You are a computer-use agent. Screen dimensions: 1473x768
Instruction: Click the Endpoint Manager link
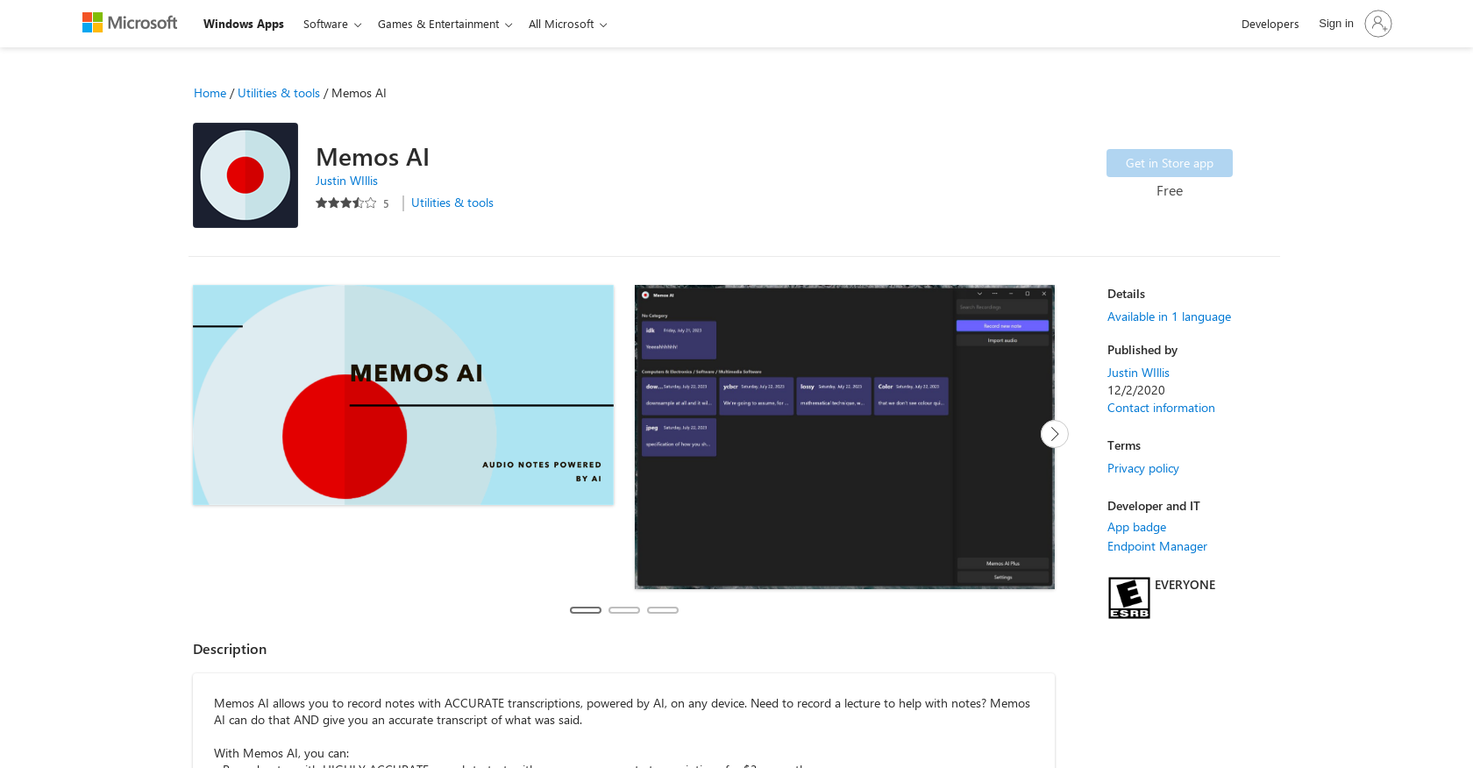tap(1156, 546)
